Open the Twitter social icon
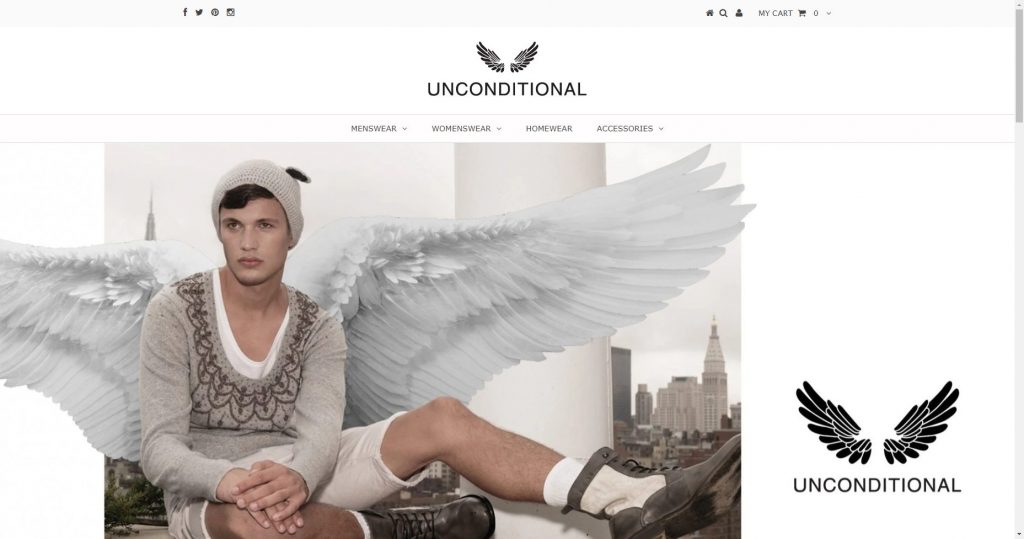1024x539 pixels. click(x=199, y=12)
